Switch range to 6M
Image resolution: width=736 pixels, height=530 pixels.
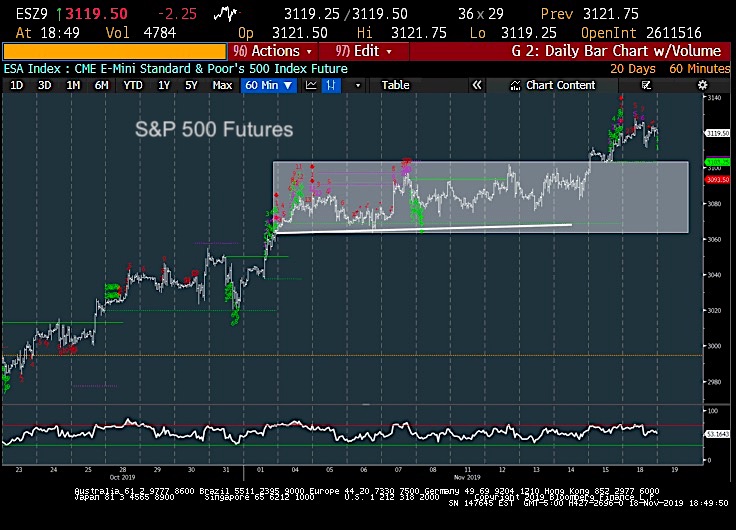(x=101, y=85)
